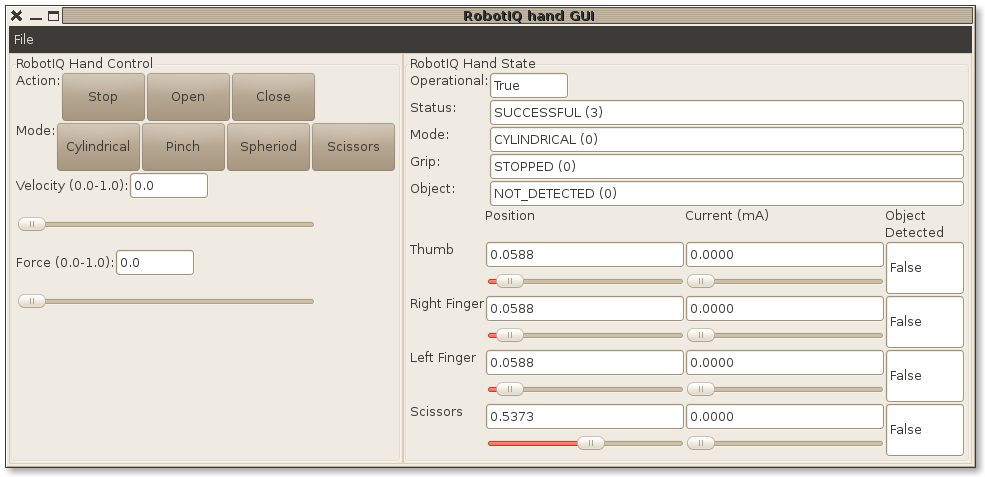The image size is (985, 477).
Task: Close the RobotIQ hand GUI window
Action: tap(17, 16)
